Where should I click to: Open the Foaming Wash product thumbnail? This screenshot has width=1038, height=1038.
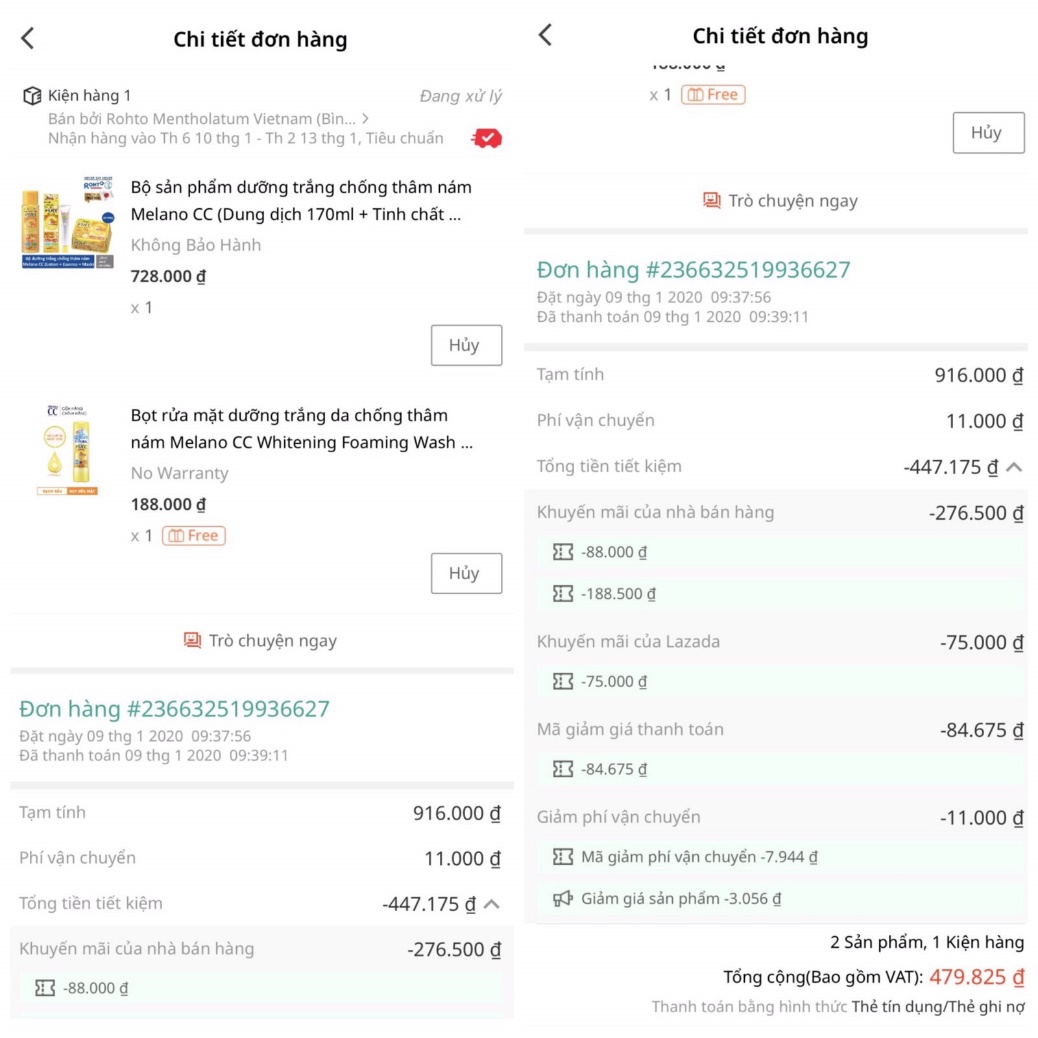point(67,449)
